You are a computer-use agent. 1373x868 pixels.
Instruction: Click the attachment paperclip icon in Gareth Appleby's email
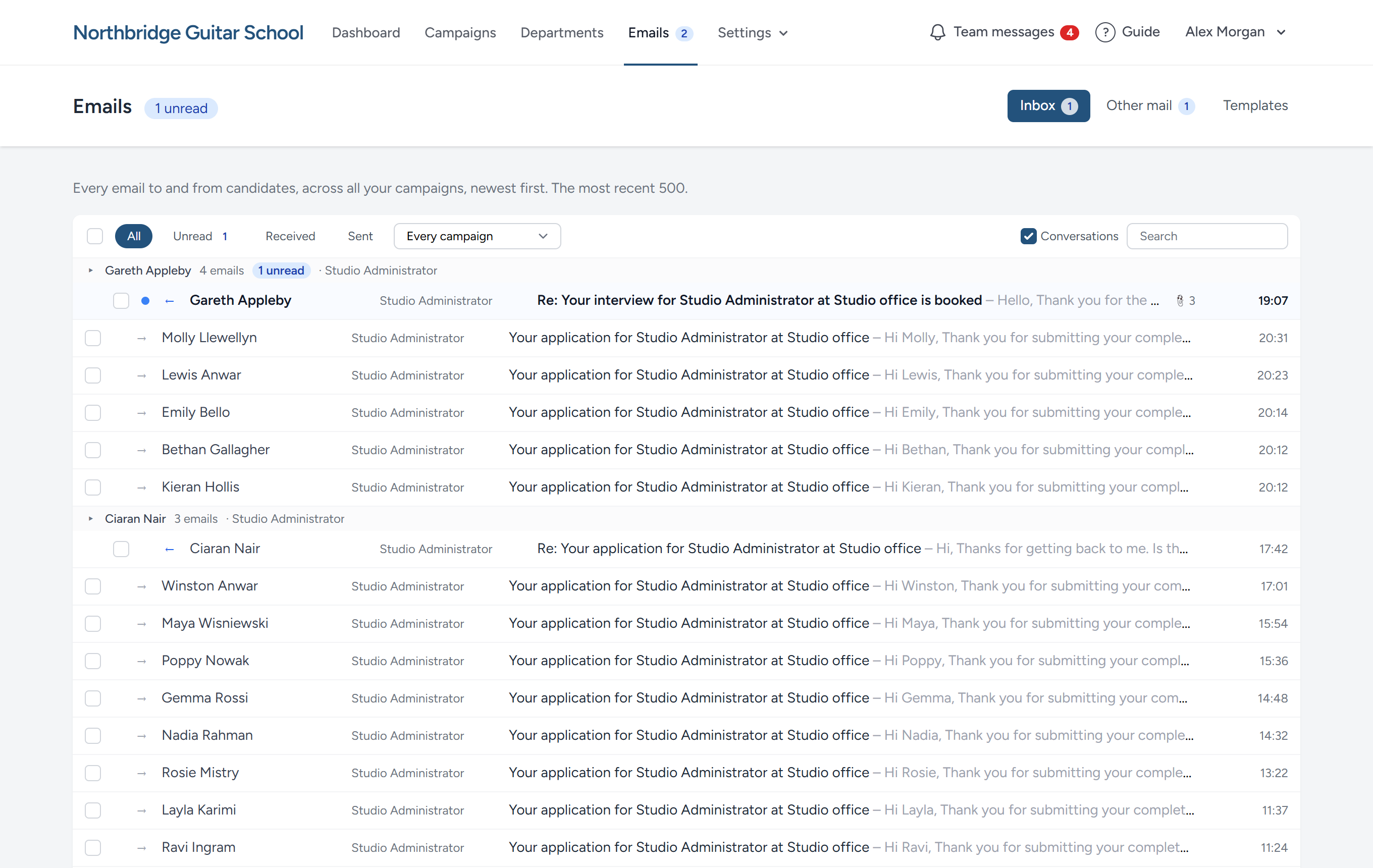(1180, 301)
